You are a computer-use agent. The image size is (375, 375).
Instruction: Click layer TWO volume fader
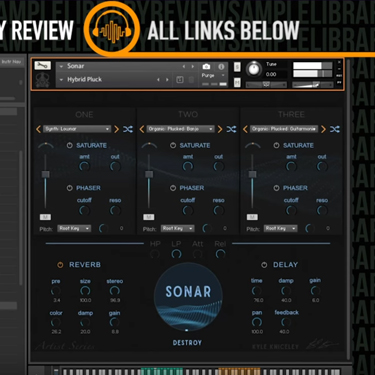[149, 174]
